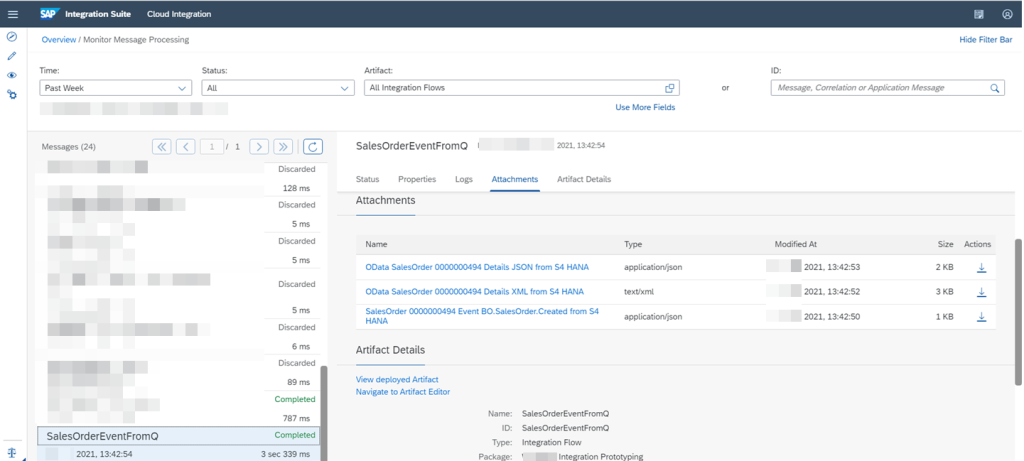The height and width of the screenshot is (461, 1024).
Task: Click the messages list vertical scrollbar
Action: [x=324, y=413]
